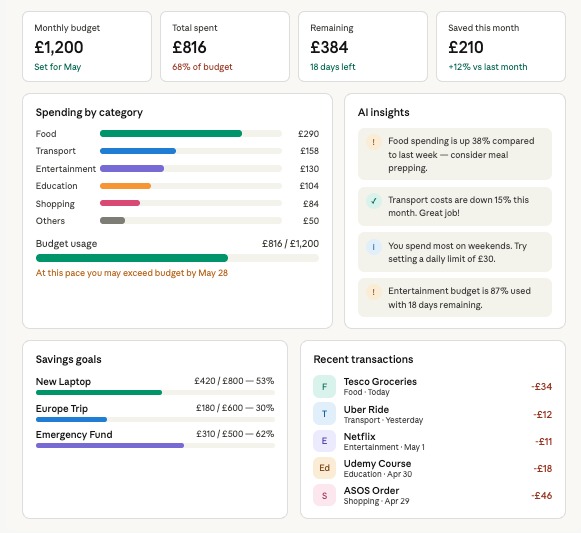Click the Others £50 amount
Screen dimensions: 581x533
click(311, 221)
